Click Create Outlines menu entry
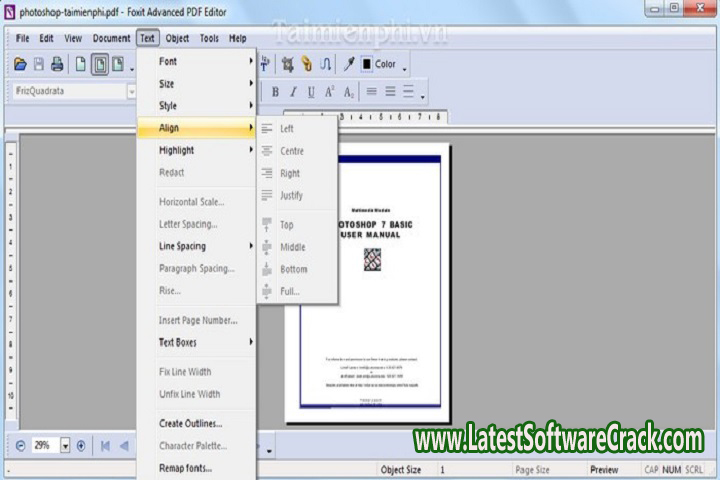 coord(190,423)
